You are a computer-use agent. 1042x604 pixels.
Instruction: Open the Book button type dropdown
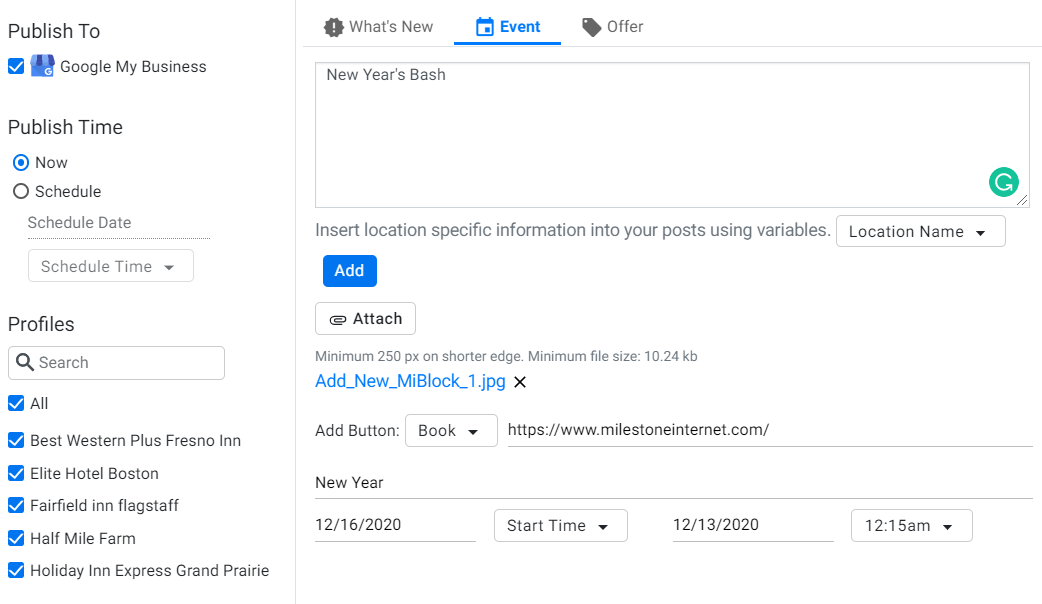[x=451, y=431]
